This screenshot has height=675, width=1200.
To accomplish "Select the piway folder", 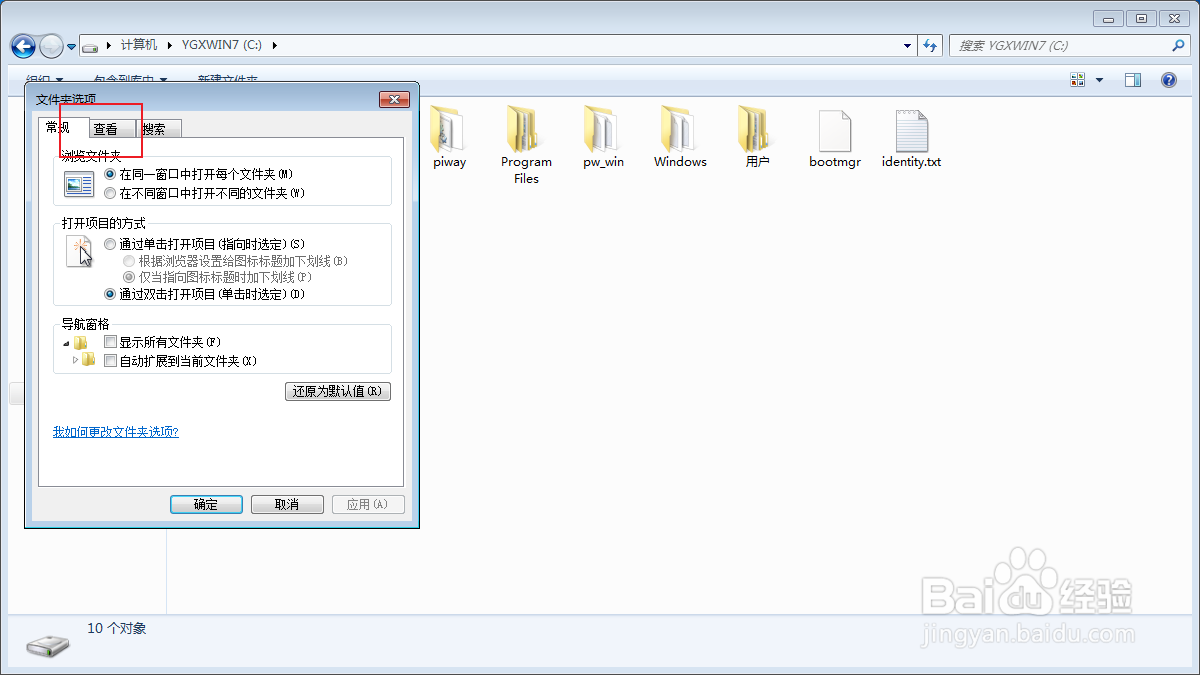I will [x=449, y=138].
